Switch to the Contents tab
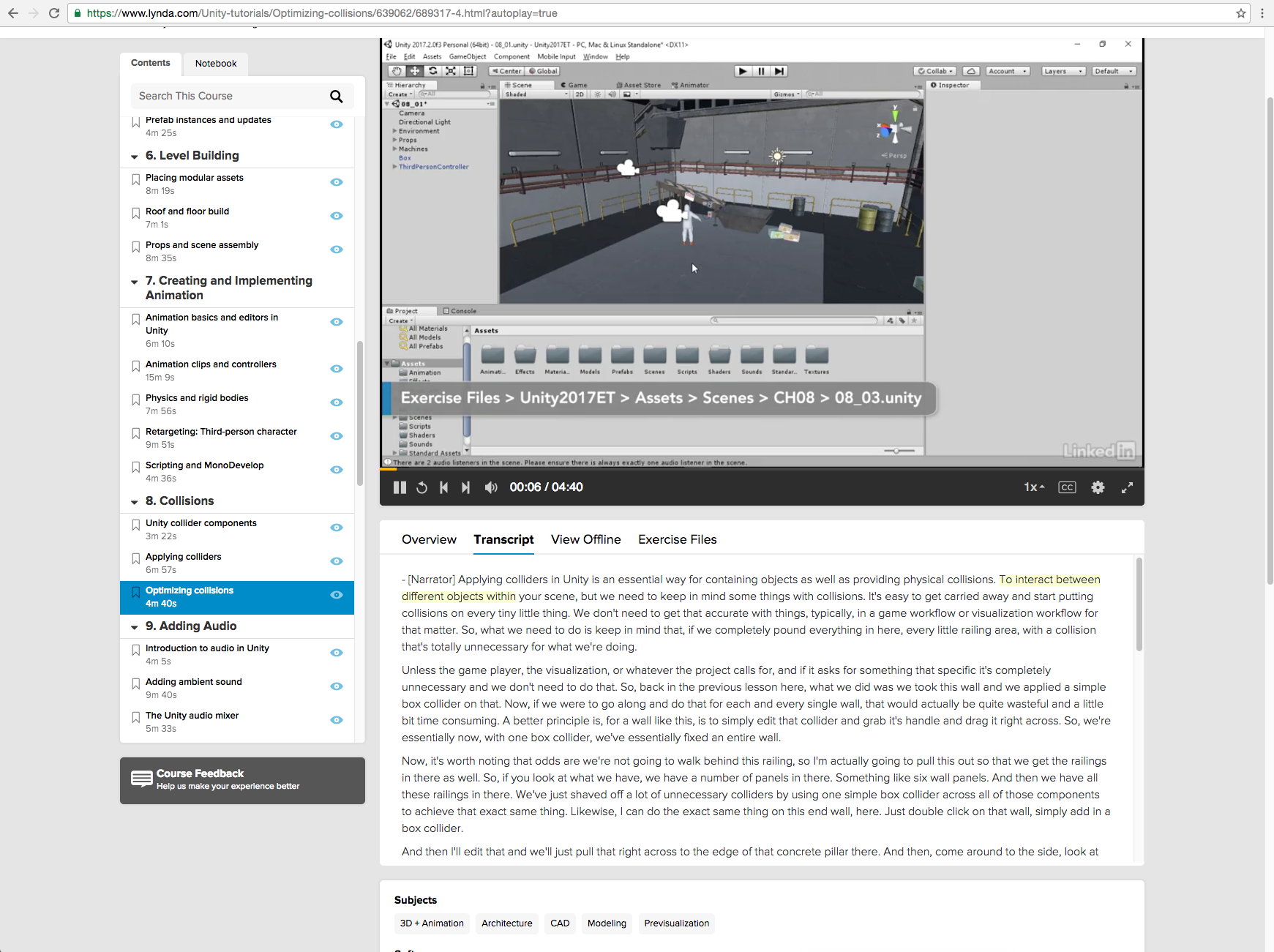The height and width of the screenshot is (952, 1274). pyautogui.click(x=151, y=63)
